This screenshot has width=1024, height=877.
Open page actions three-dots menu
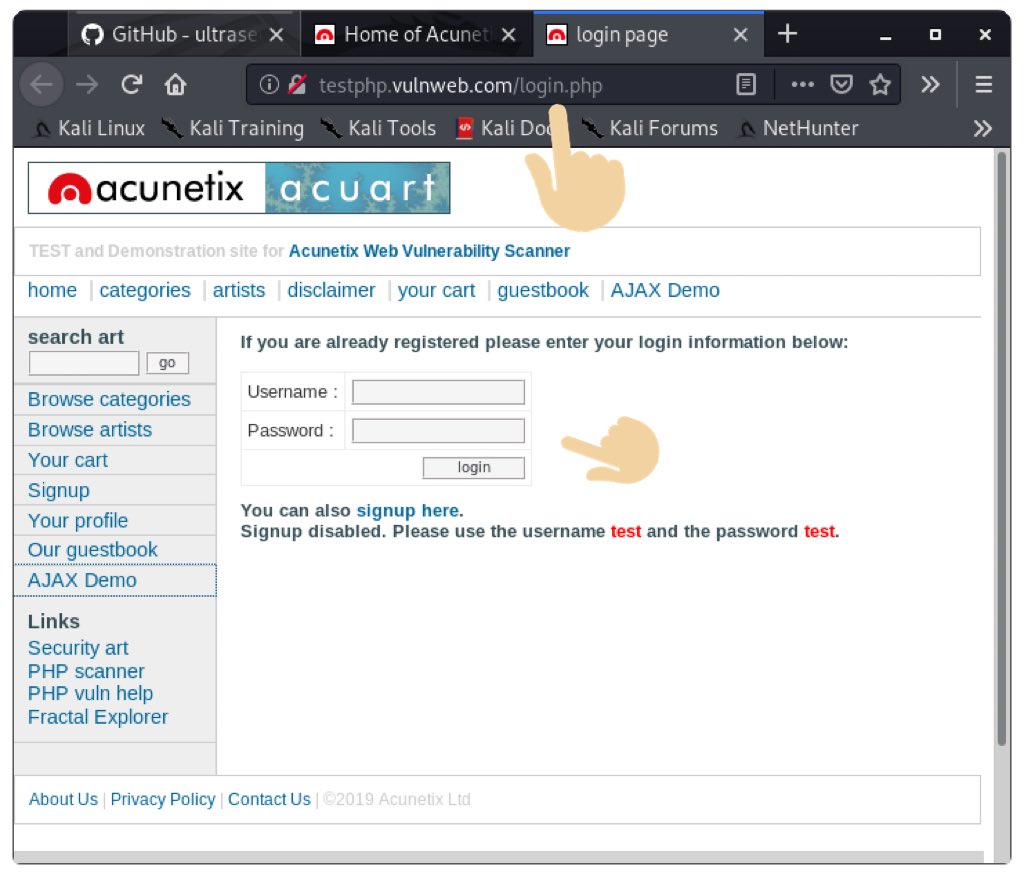(803, 84)
